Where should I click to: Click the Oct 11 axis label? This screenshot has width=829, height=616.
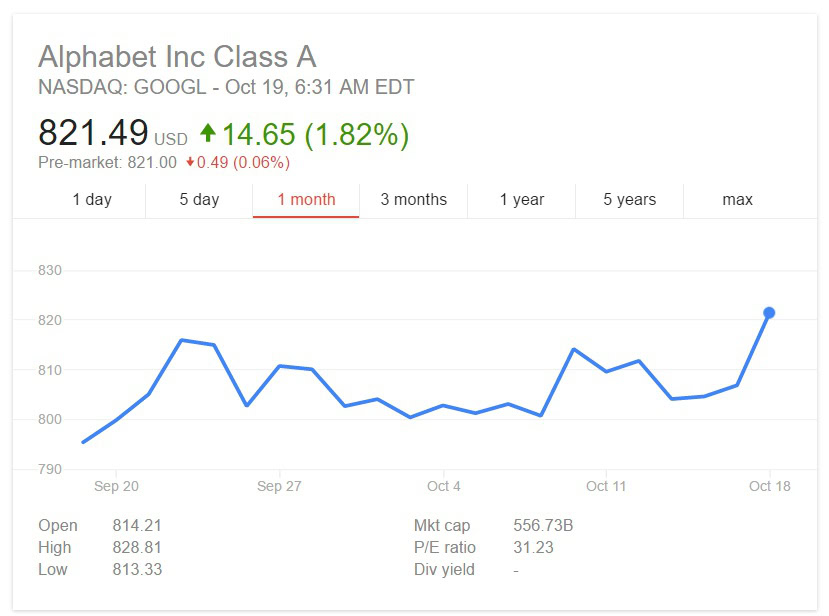coord(605,487)
